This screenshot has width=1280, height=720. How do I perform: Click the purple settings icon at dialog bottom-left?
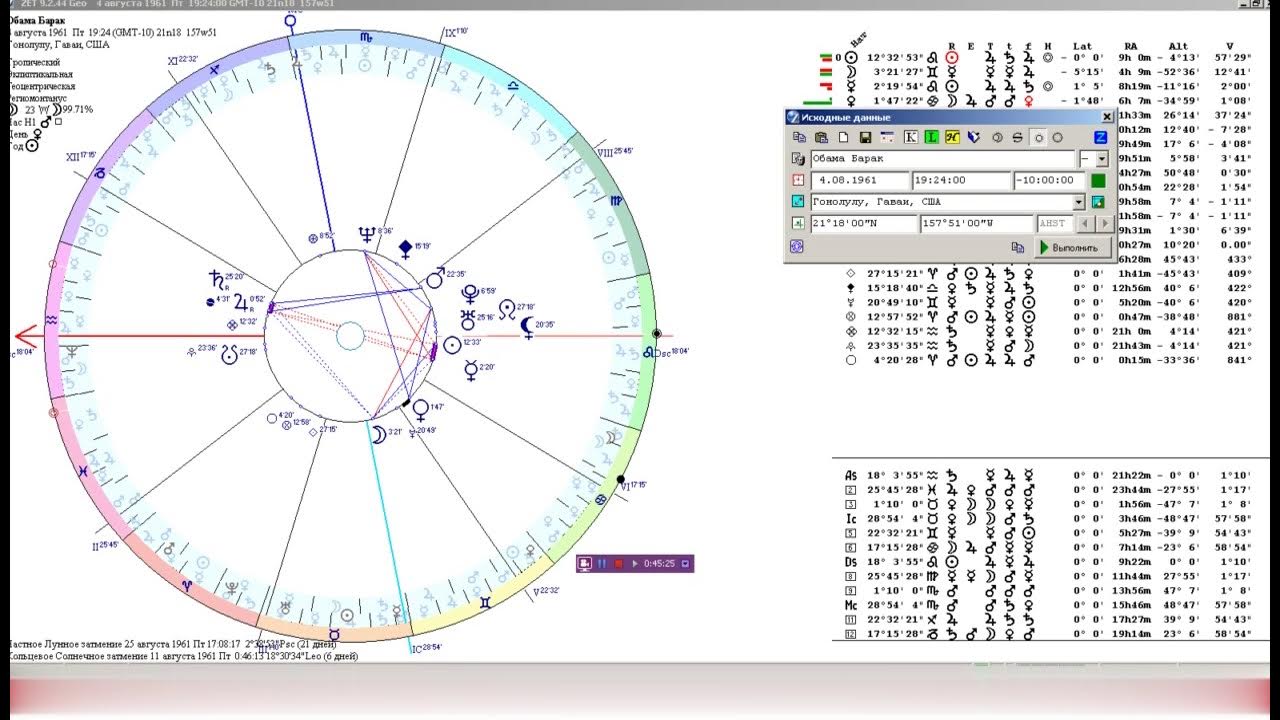click(797, 247)
